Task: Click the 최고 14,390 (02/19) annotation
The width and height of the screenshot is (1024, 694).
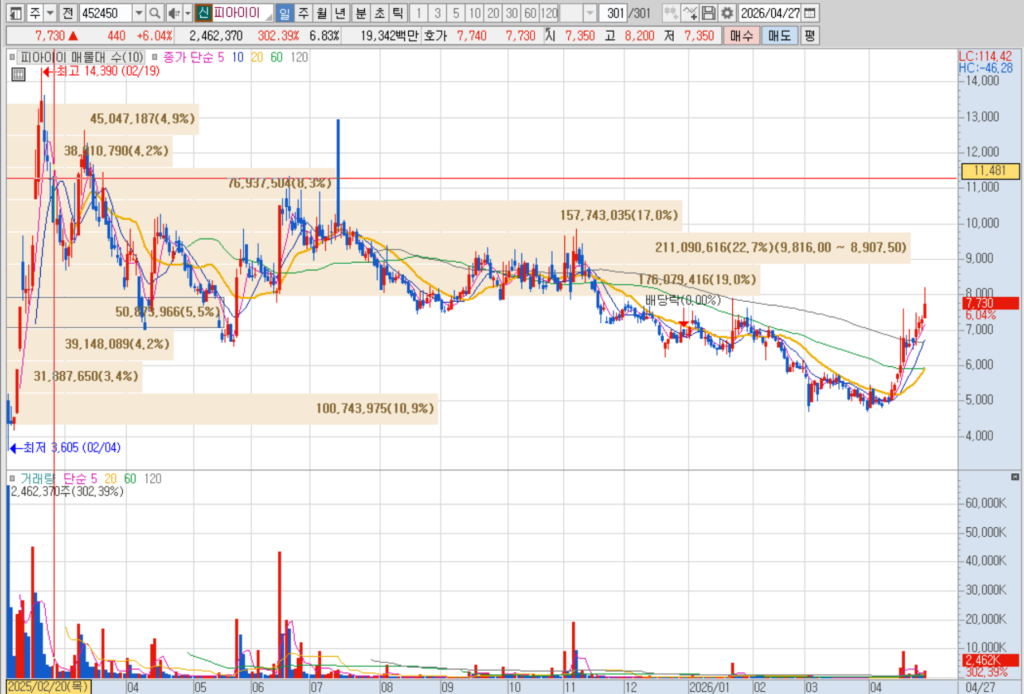Action: pyautogui.click(x=102, y=71)
